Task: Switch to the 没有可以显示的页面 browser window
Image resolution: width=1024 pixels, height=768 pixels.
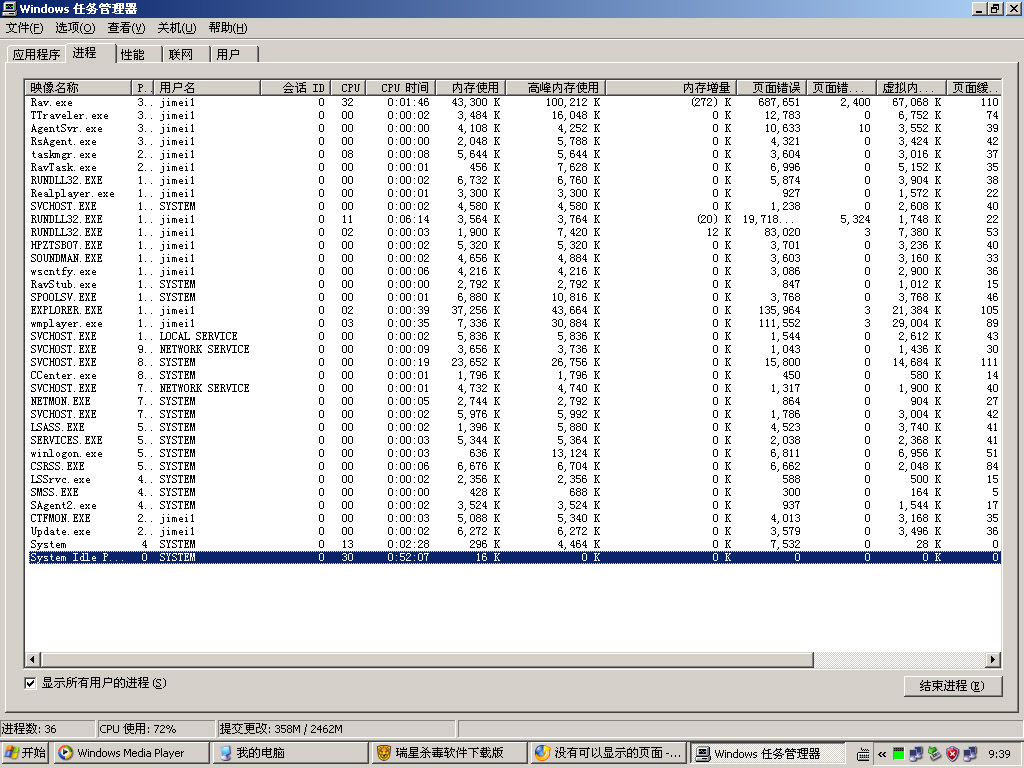Action: point(609,753)
